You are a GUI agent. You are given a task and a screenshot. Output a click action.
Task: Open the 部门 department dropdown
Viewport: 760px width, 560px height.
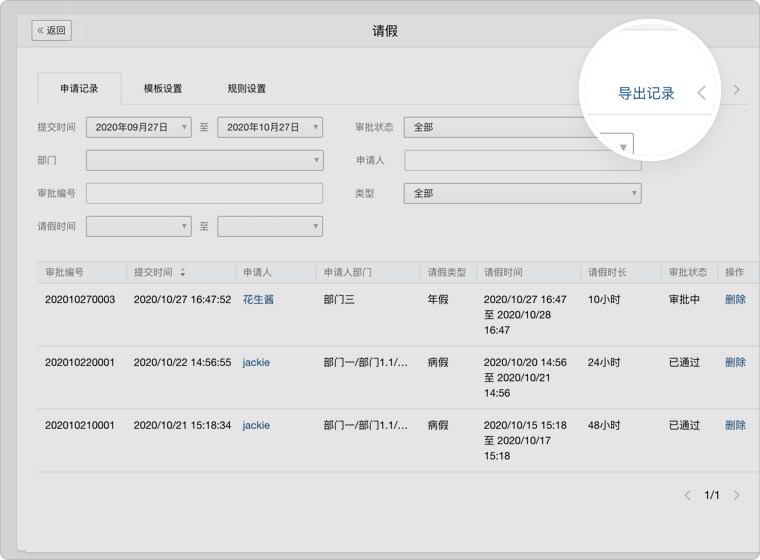[x=205, y=160]
